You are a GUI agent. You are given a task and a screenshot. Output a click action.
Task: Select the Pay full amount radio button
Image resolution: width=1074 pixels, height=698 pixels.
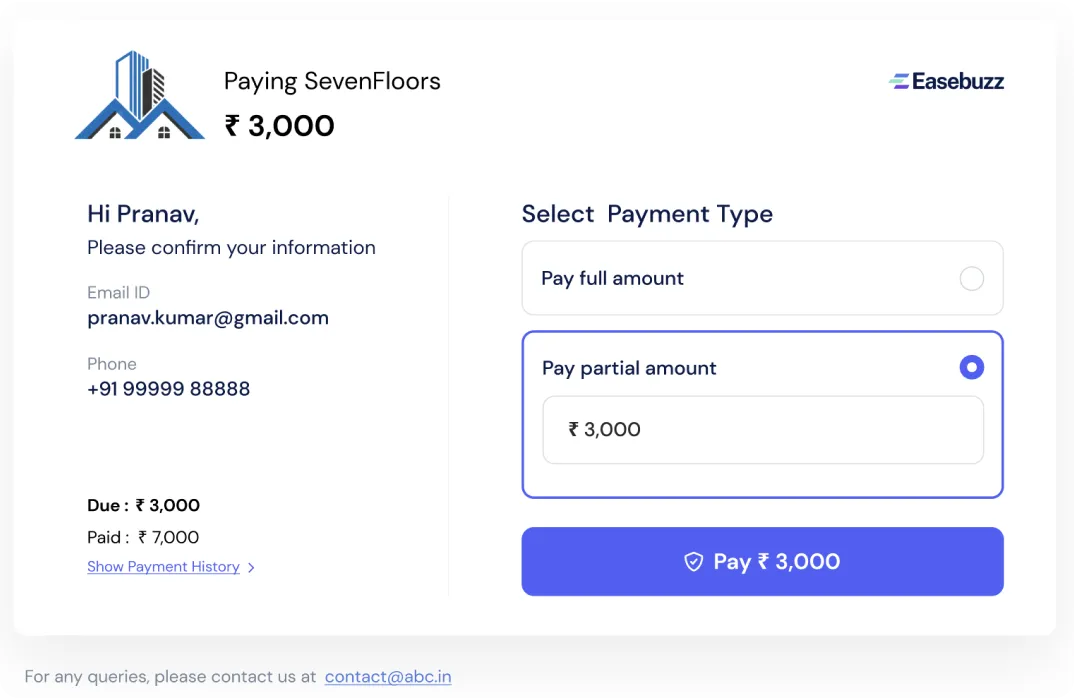click(971, 279)
